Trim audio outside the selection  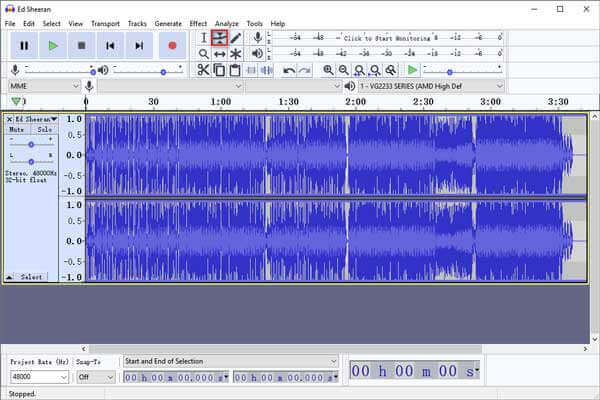pos(251,70)
